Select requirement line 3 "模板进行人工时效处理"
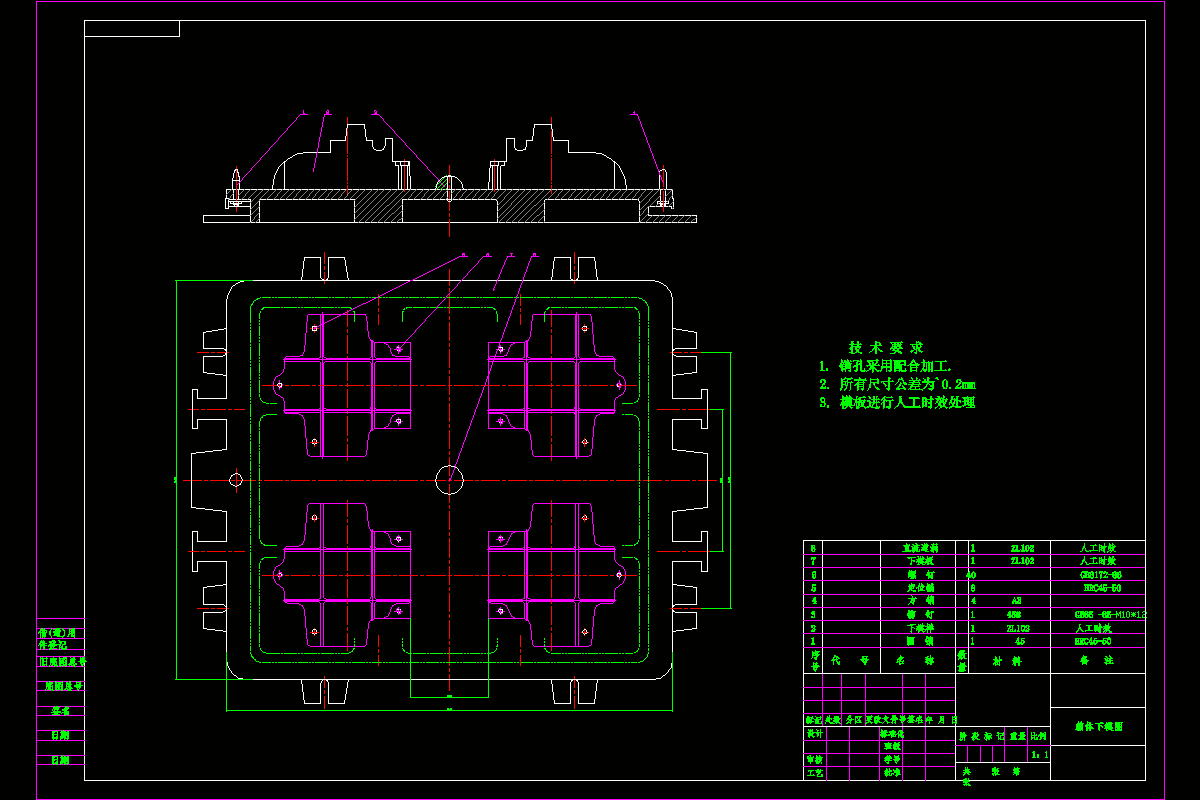 click(x=896, y=402)
